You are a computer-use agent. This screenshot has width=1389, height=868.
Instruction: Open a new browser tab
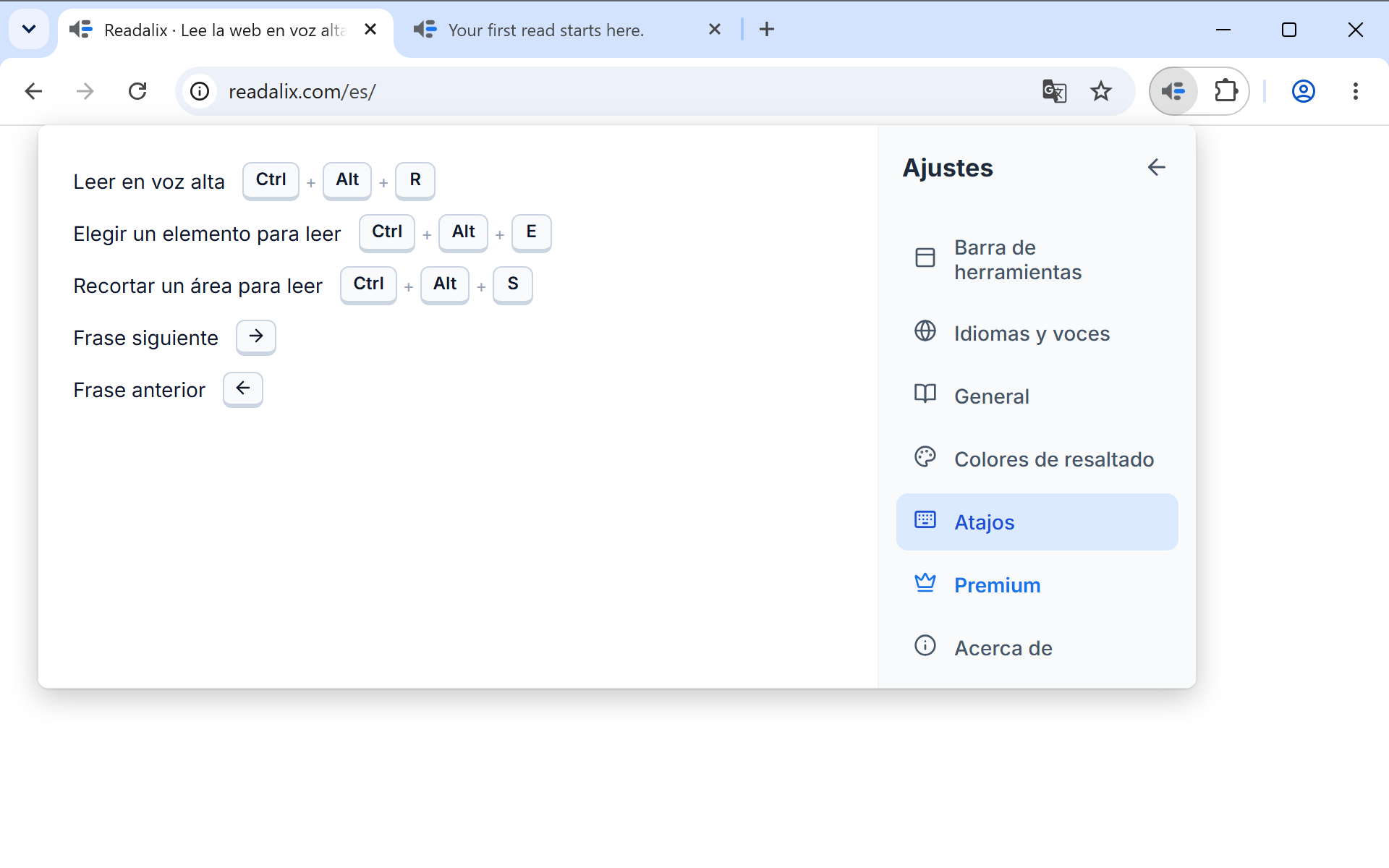tap(767, 30)
